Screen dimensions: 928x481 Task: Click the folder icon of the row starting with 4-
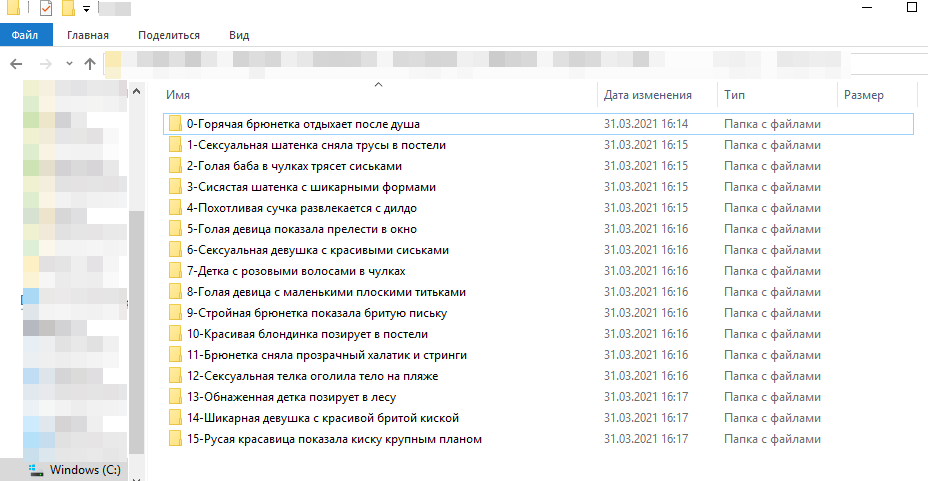[175, 208]
